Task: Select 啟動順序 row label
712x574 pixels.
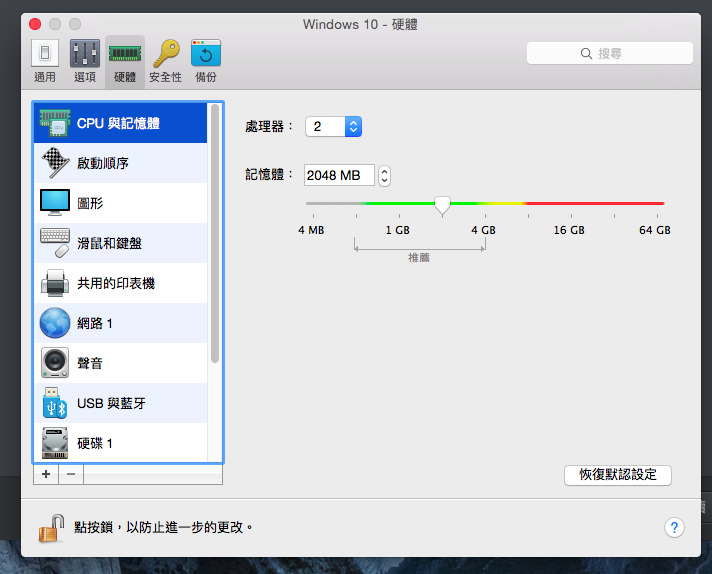Action: pos(103,163)
